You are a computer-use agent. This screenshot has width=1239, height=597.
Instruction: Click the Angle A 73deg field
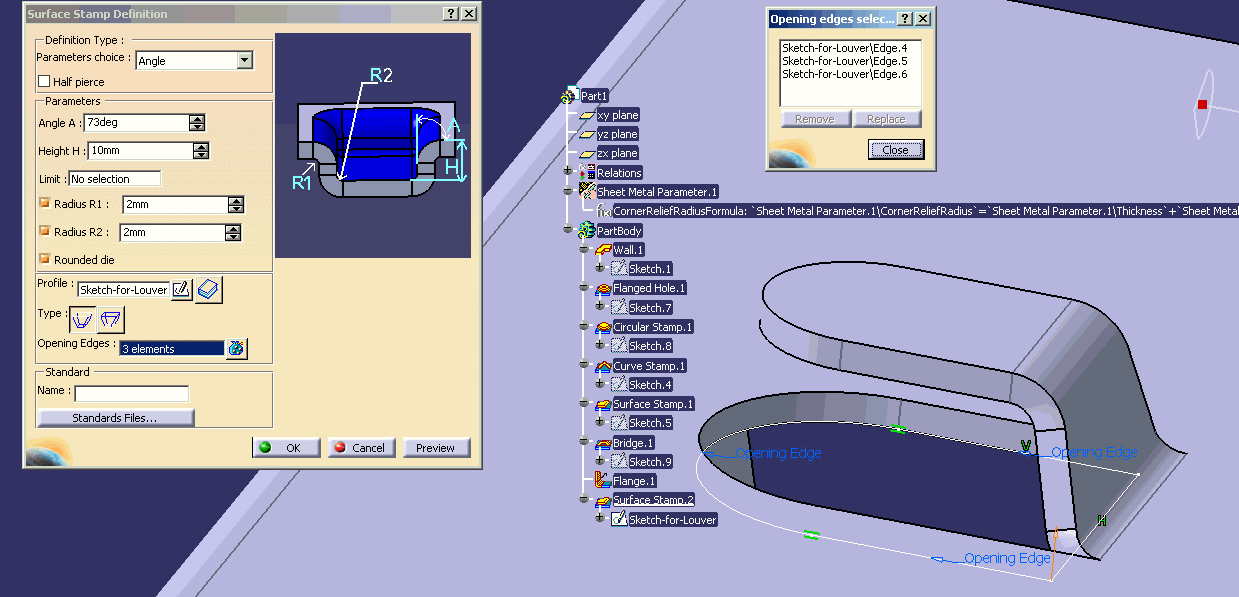coord(137,123)
